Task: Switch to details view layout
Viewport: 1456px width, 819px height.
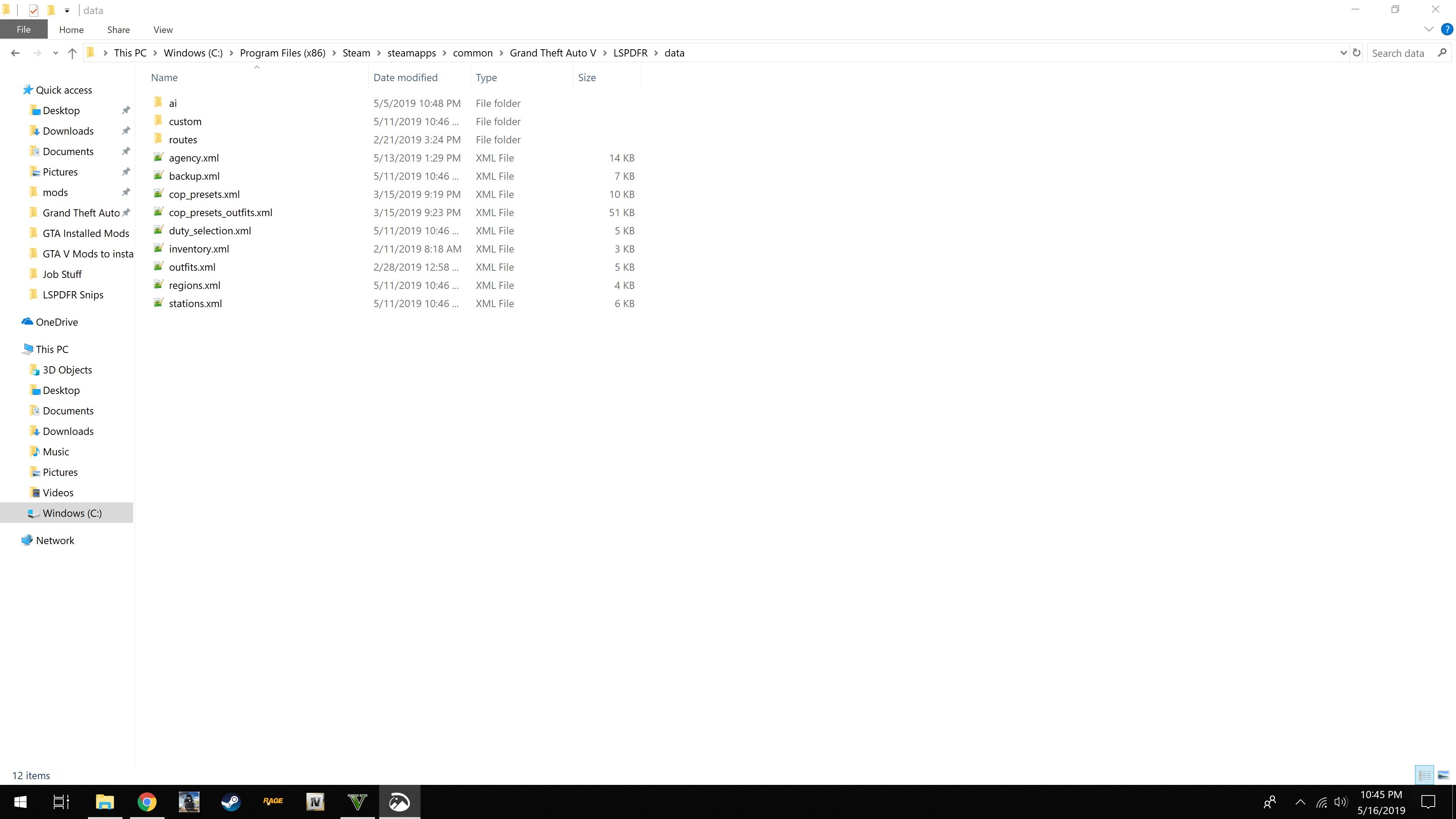Action: click(x=1425, y=775)
